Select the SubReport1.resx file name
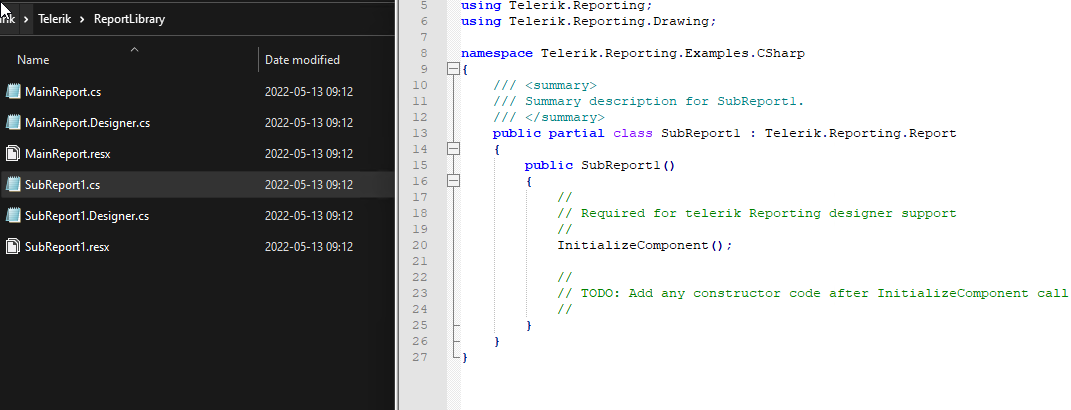1071x410 pixels. coord(67,246)
